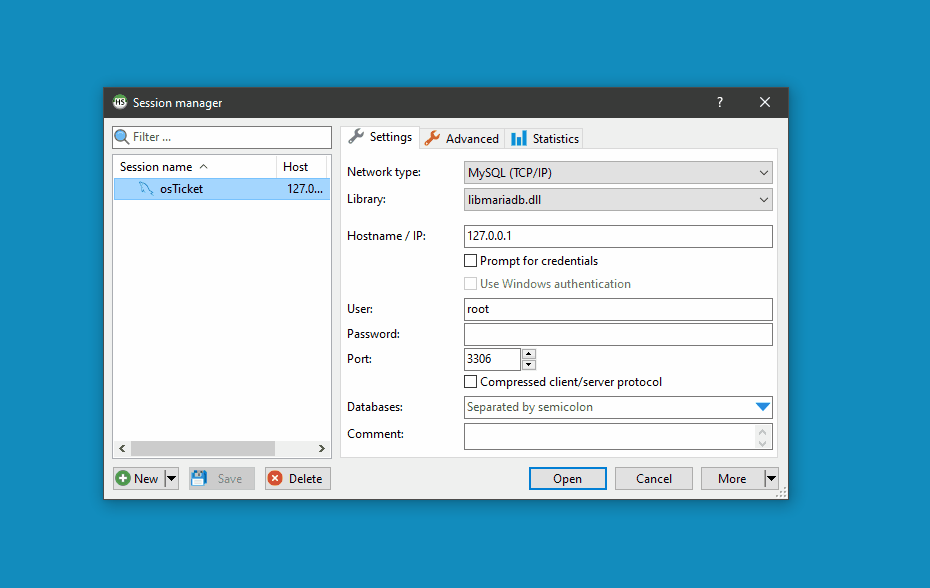Enable Compressed client/server protocol
The image size is (930, 588).
[470, 382]
